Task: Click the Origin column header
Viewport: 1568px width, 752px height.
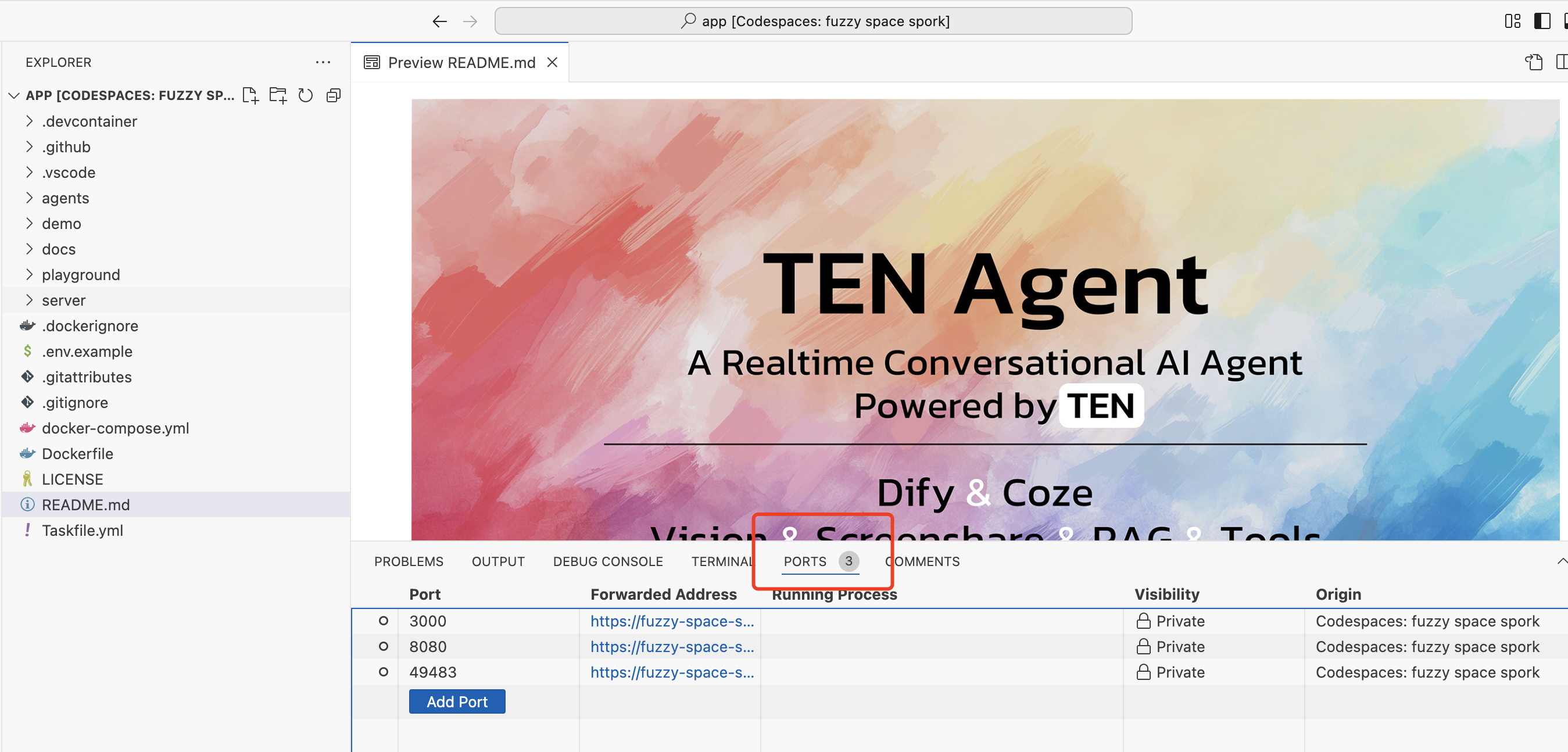Action: pyautogui.click(x=1338, y=595)
